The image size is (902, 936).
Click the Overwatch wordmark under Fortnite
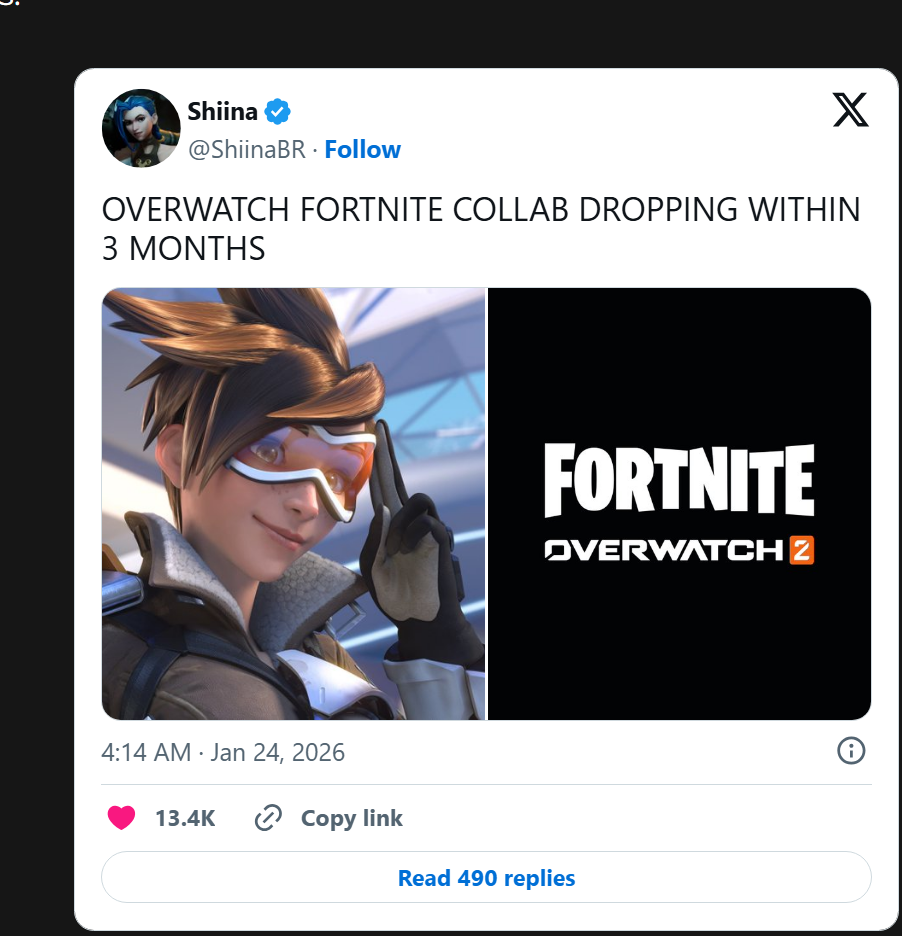(x=663, y=550)
